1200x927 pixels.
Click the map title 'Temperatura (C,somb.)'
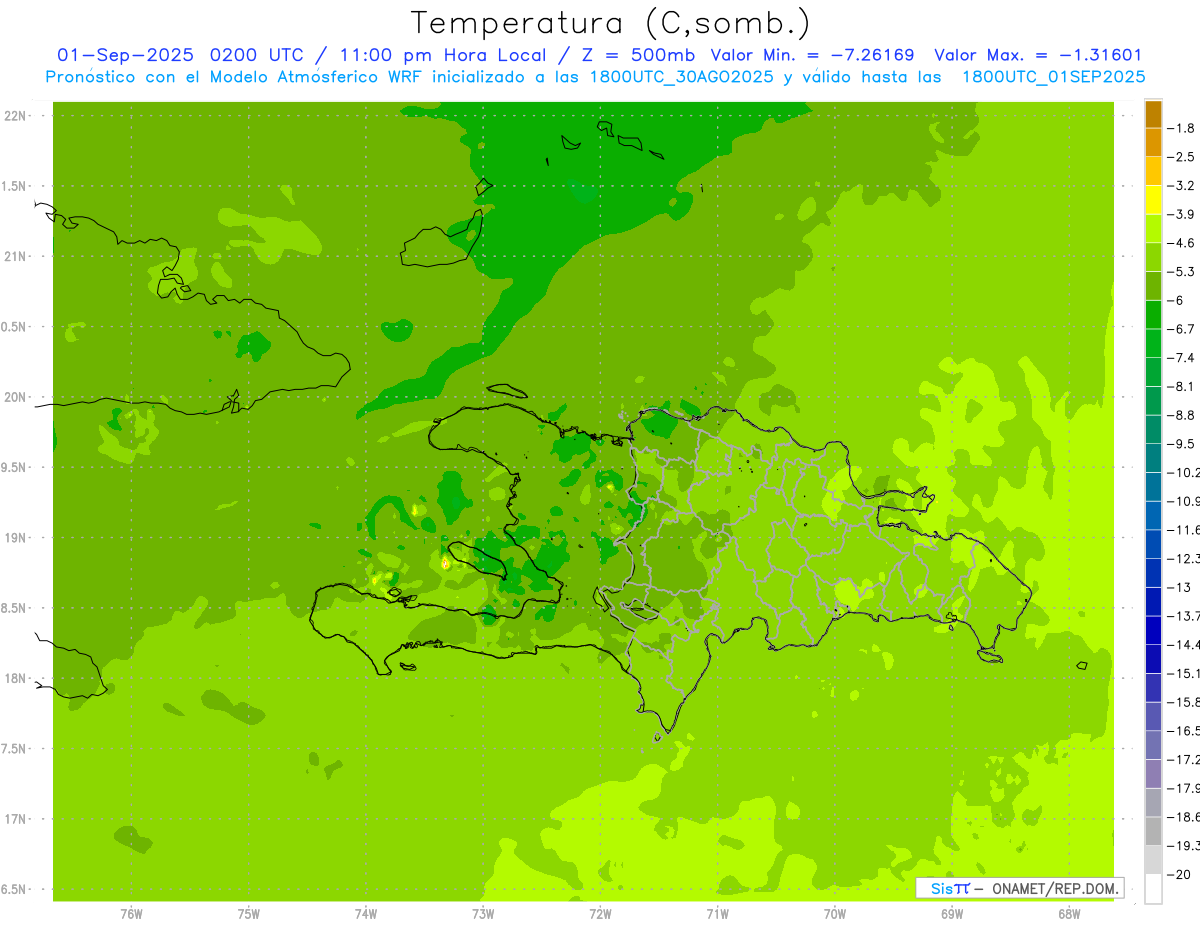click(611, 23)
